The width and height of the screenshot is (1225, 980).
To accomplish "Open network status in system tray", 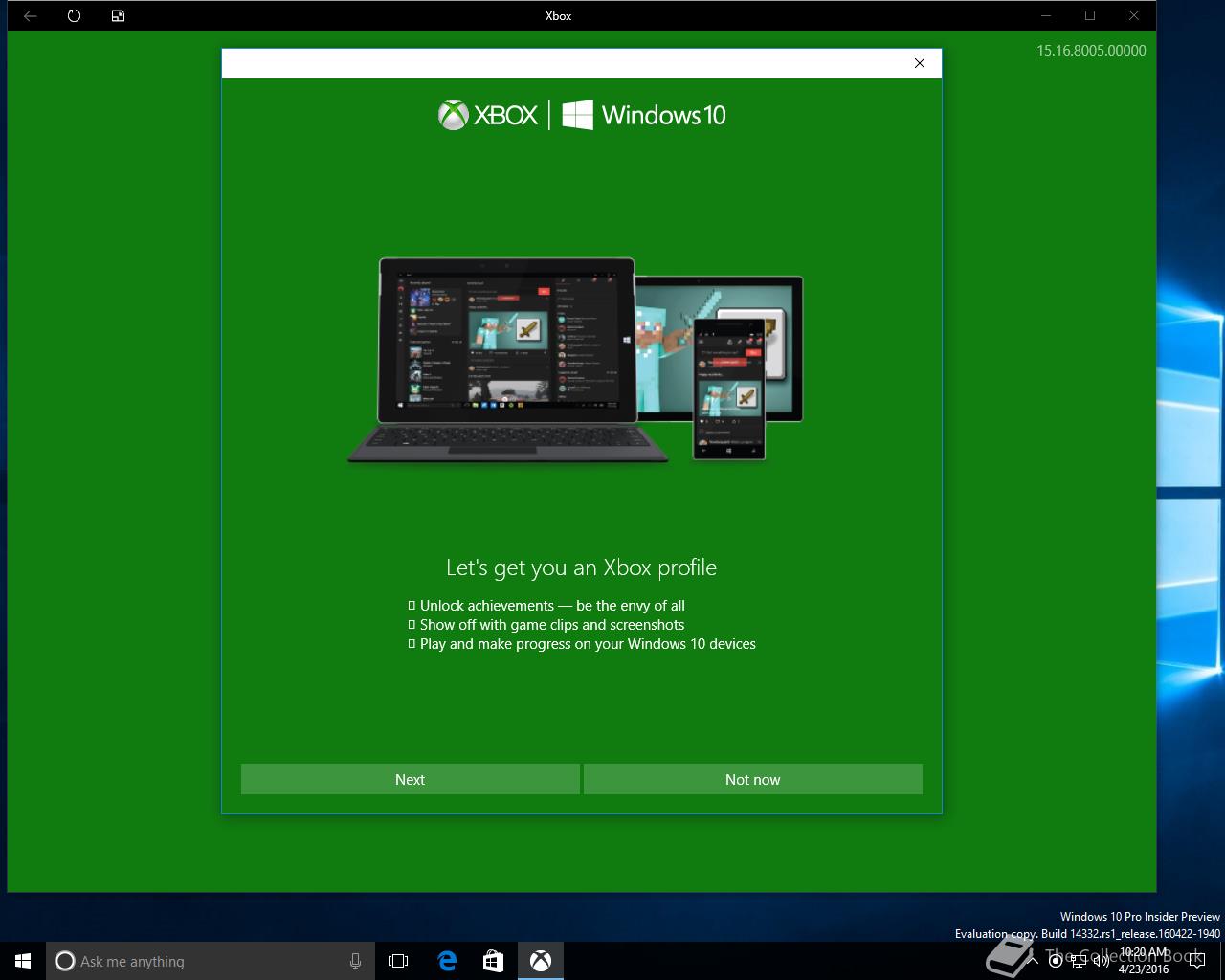I will click(1077, 961).
